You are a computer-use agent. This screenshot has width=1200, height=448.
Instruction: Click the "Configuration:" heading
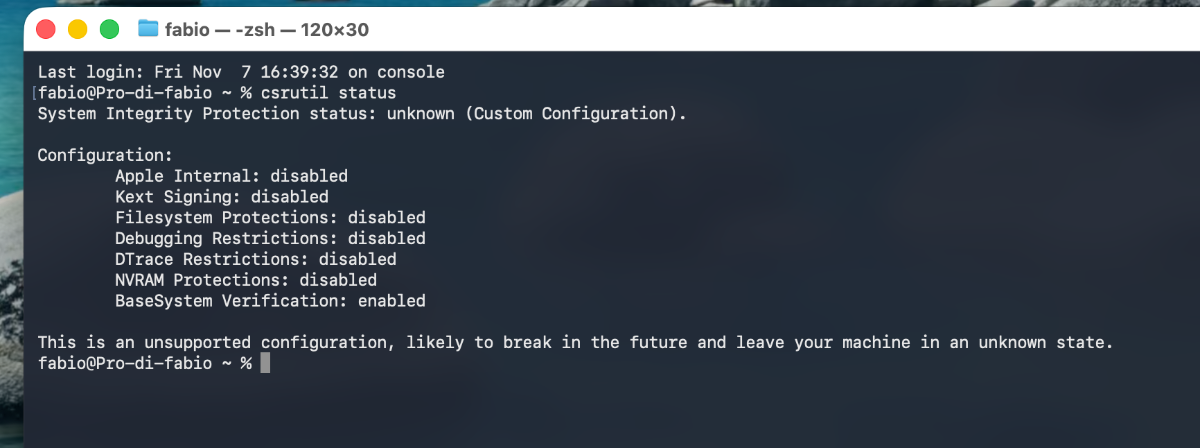click(x=105, y=155)
